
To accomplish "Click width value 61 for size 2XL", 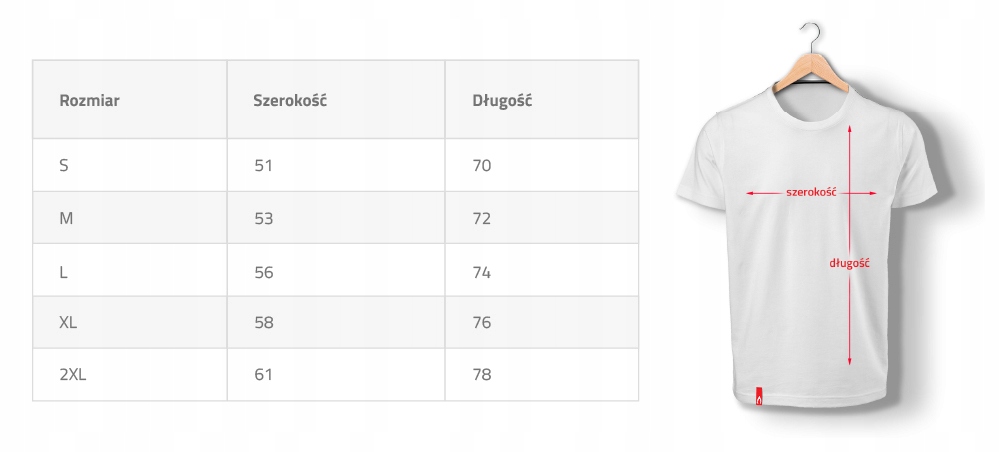I will click(x=263, y=375).
